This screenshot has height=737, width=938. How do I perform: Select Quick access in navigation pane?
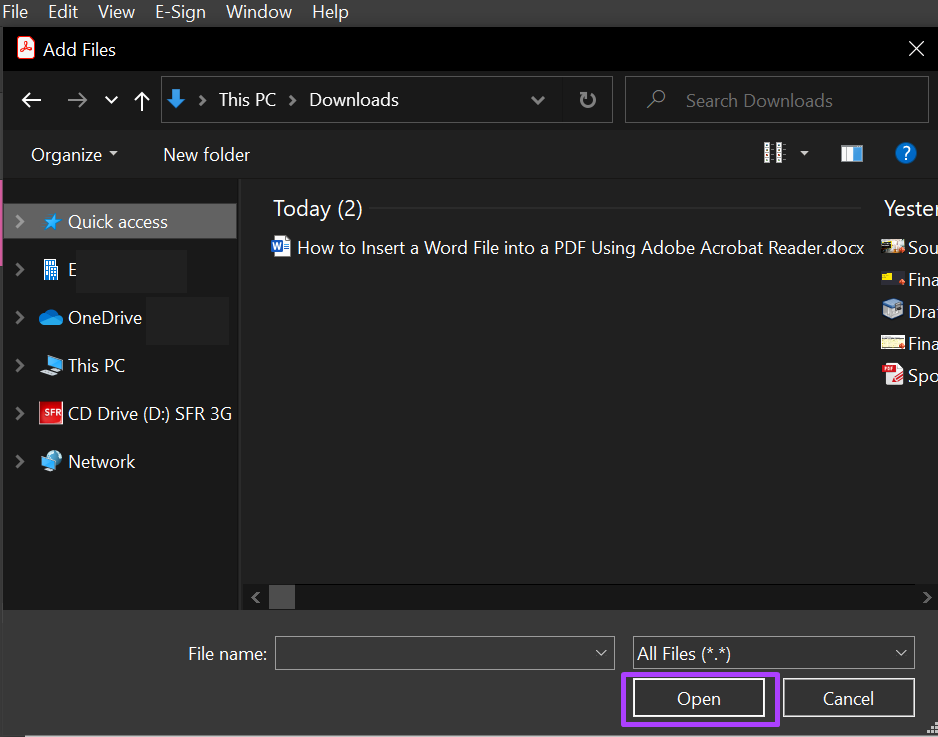[x=118, y=222]
